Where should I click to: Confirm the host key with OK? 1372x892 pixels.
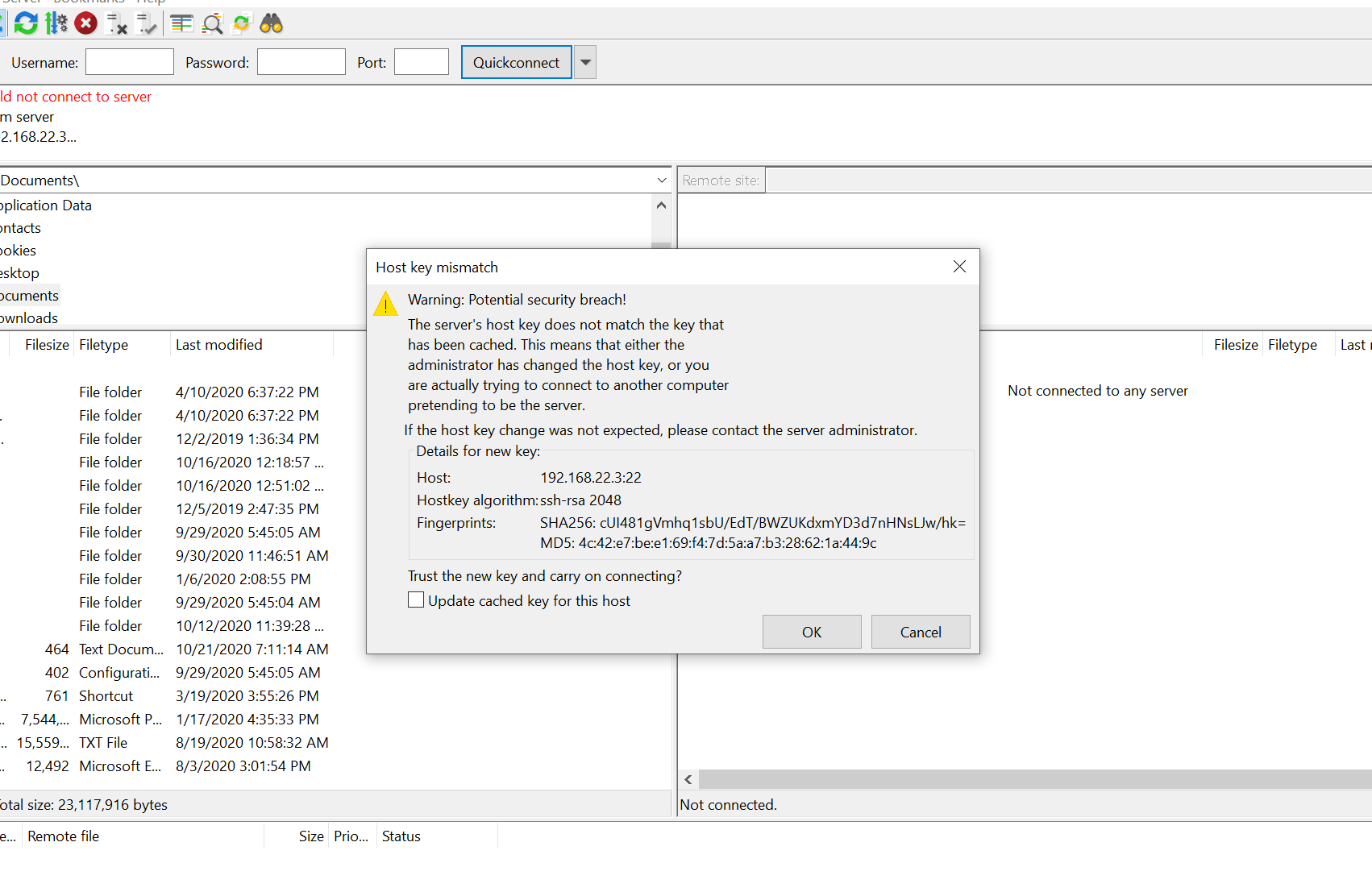(x=812, y=632)
